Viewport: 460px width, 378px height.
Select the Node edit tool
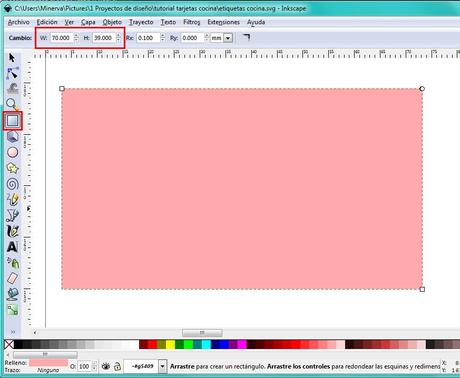[x=12, y=73]
